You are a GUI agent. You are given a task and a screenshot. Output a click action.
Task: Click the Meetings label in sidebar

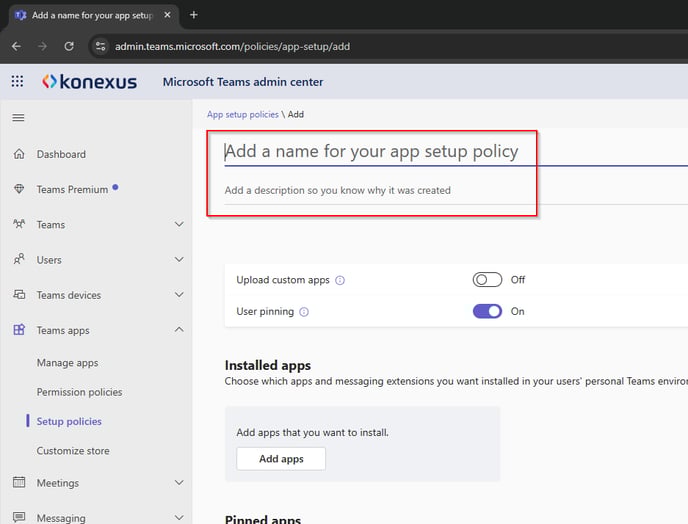coord(58,483)
